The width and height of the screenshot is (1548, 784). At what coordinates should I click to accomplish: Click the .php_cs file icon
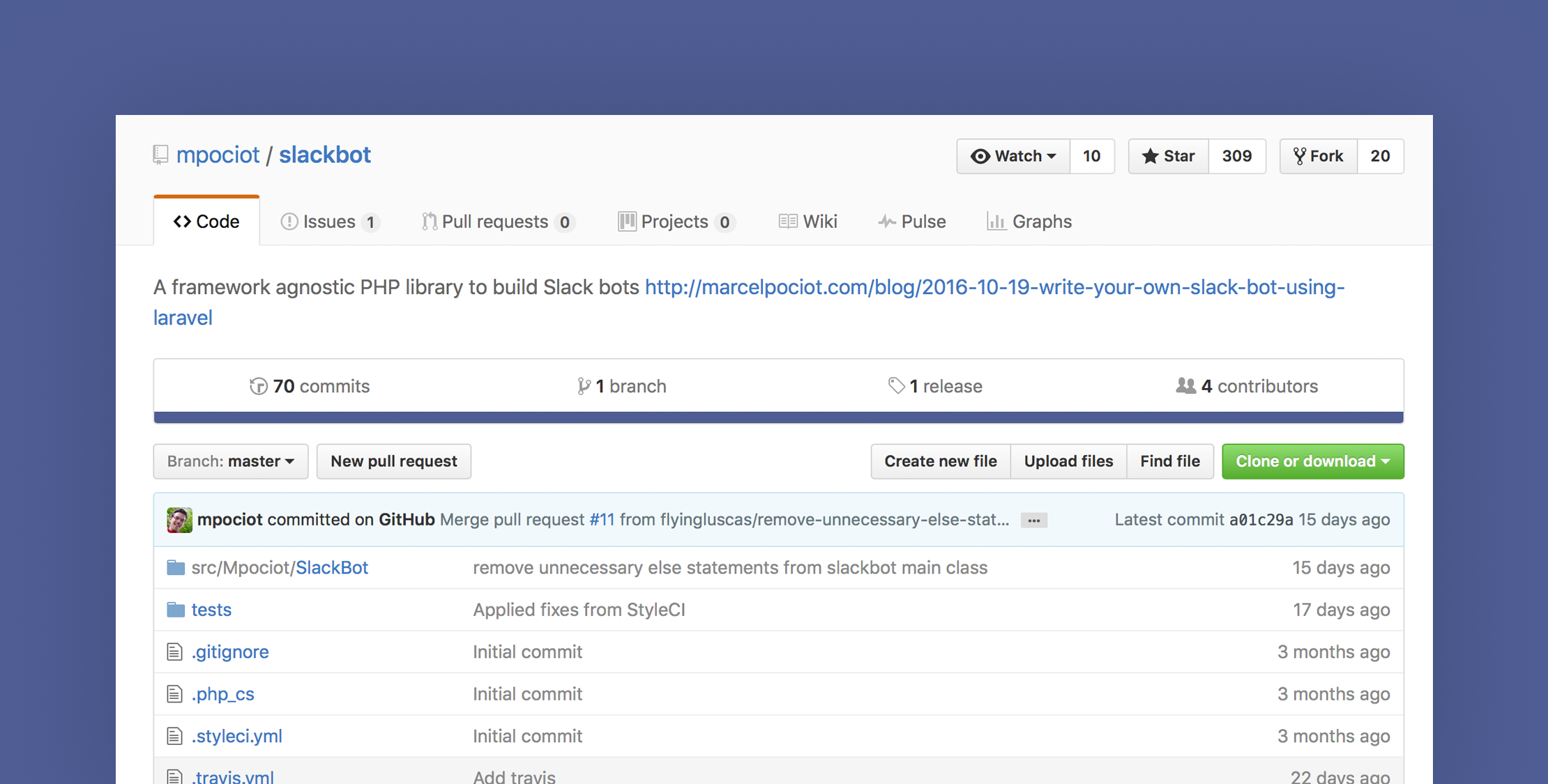(x=174, y=694)
